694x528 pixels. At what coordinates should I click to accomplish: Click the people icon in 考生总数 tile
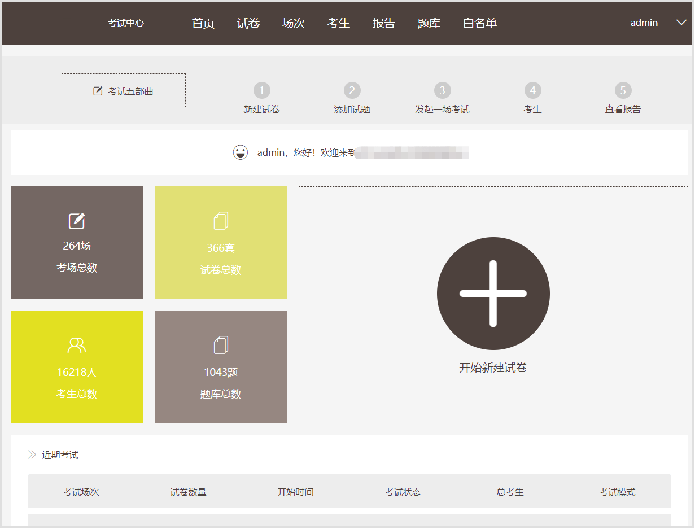click(x=77, y=345)
